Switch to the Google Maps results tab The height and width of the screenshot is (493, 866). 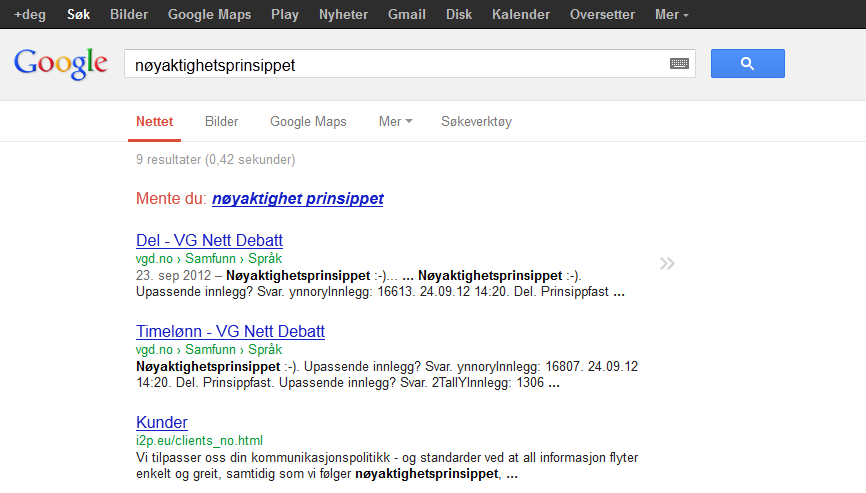pyautogui.click(x=308, y=121)
